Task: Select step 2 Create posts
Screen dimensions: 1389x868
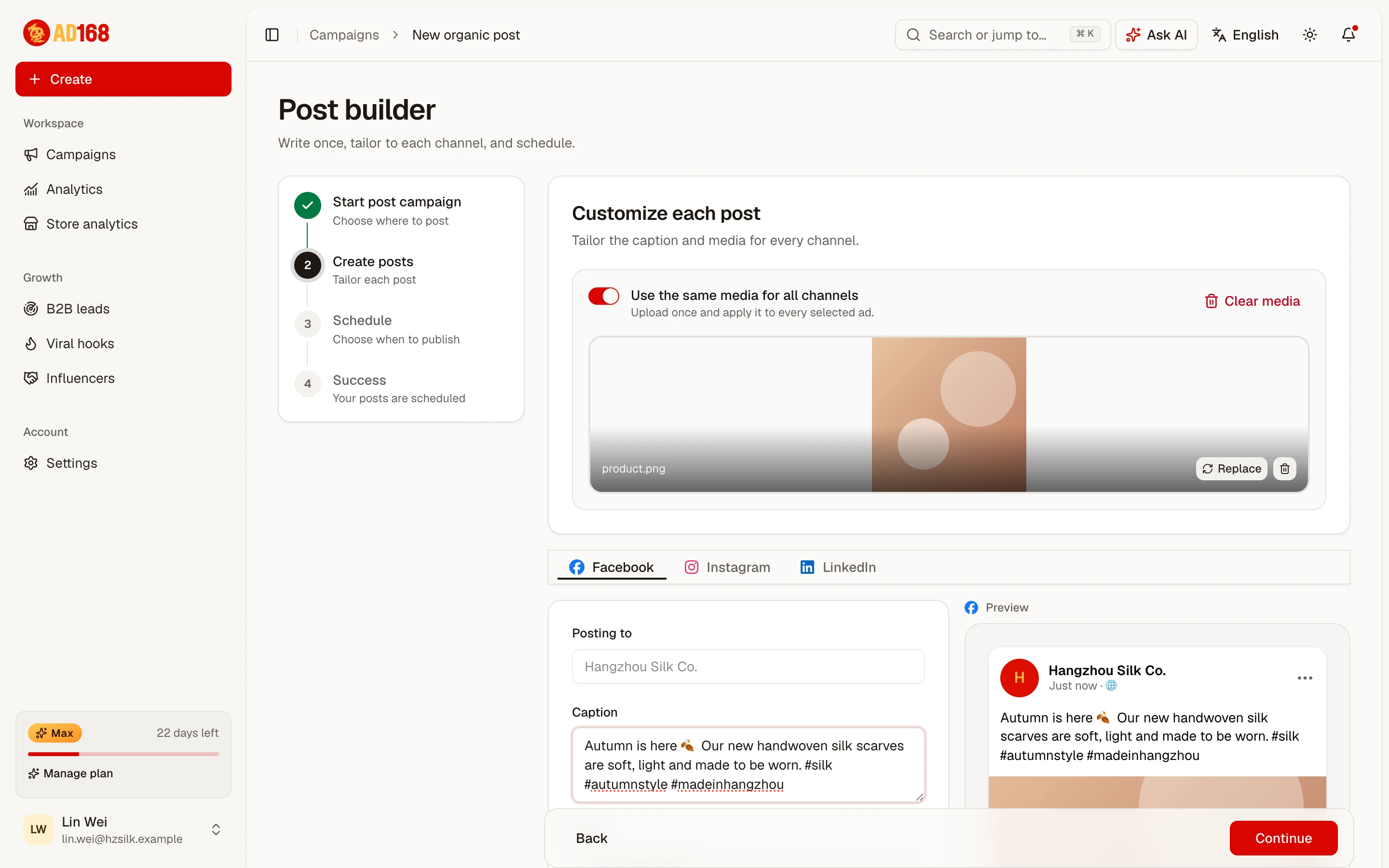Action: tap(401, 270)
